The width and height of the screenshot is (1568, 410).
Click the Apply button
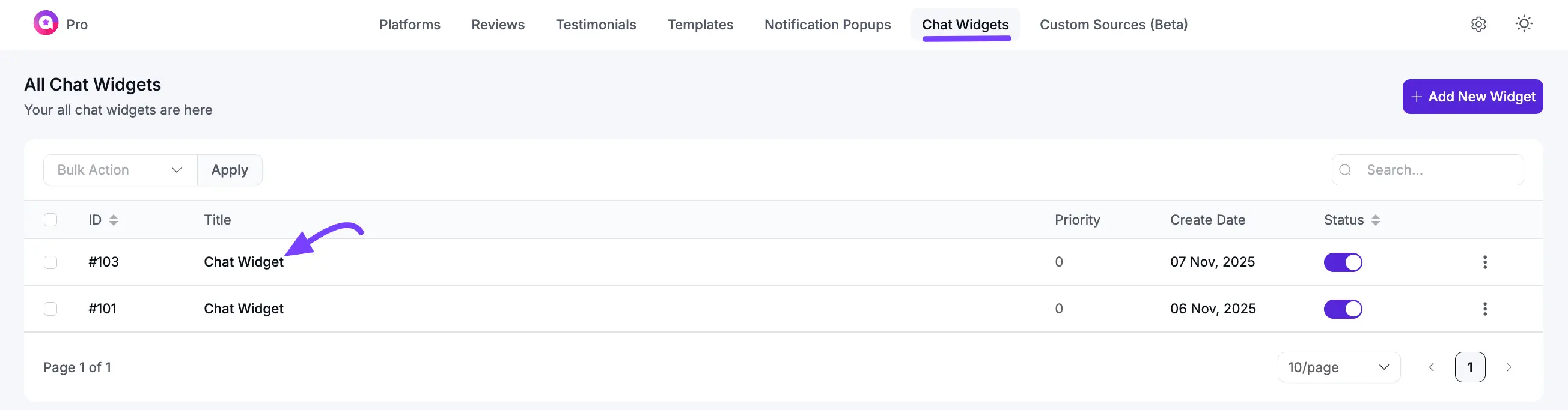(x=230, y=170)
